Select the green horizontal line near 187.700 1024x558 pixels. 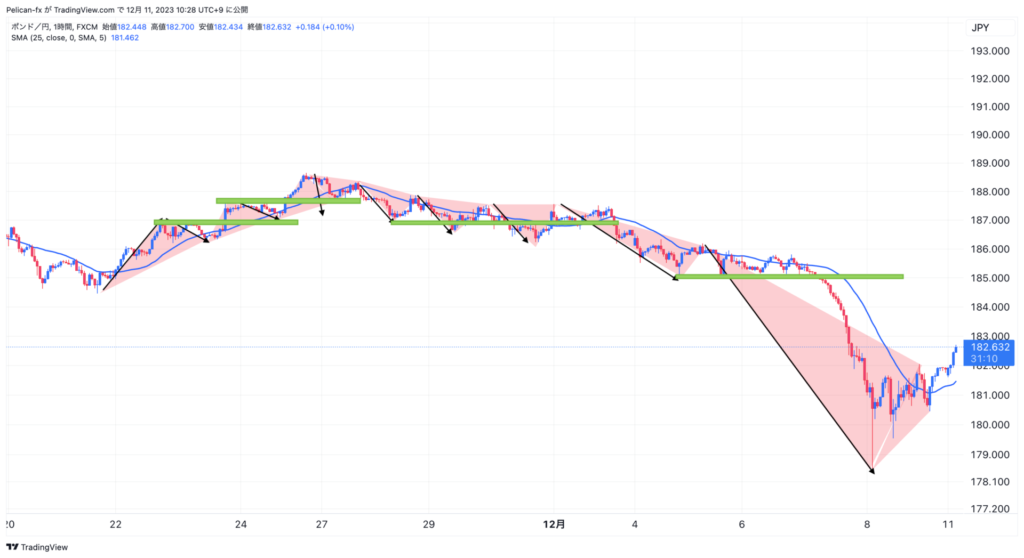coord(288,201)
